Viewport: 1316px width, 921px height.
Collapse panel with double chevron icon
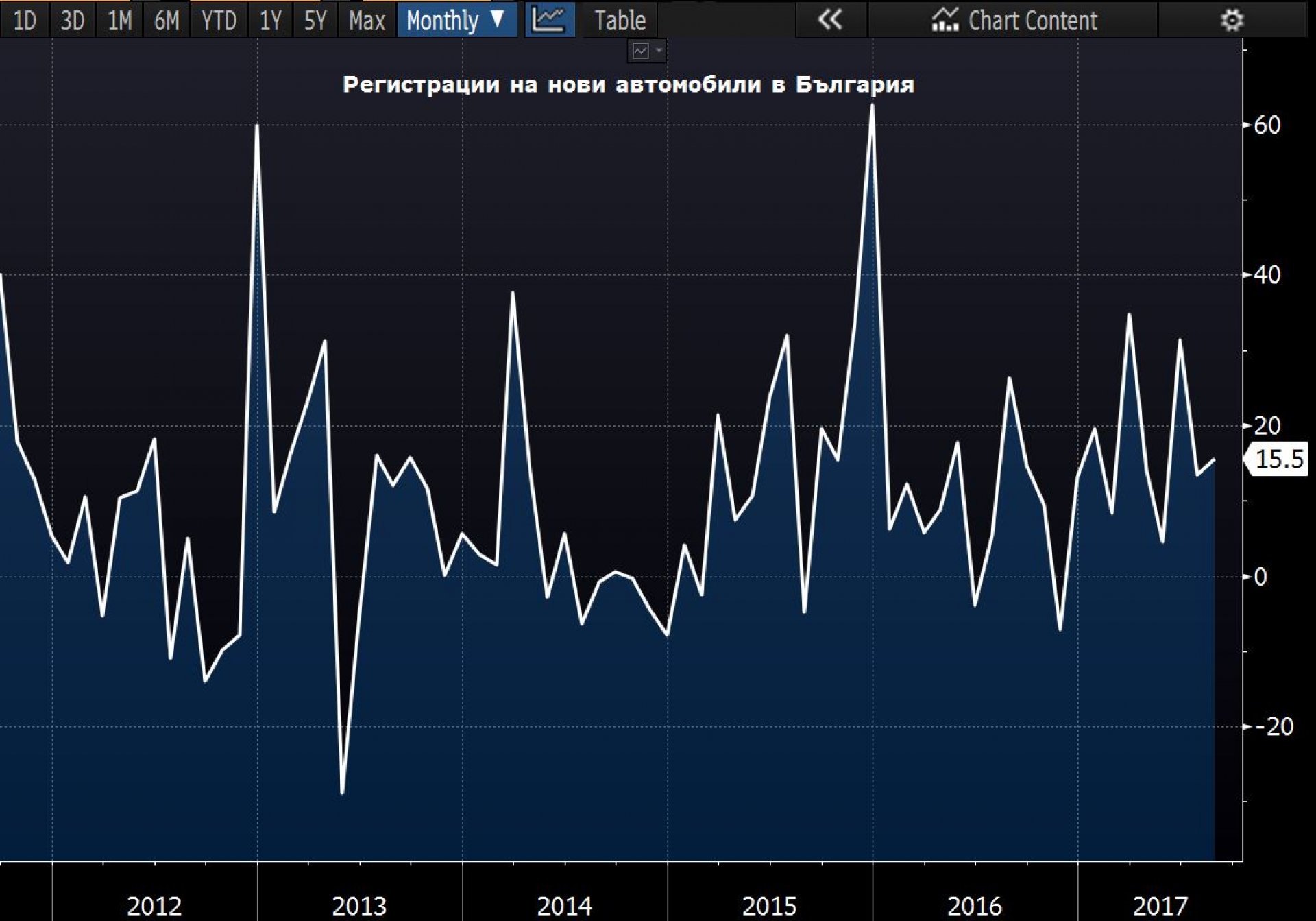[x=830, y=21]
